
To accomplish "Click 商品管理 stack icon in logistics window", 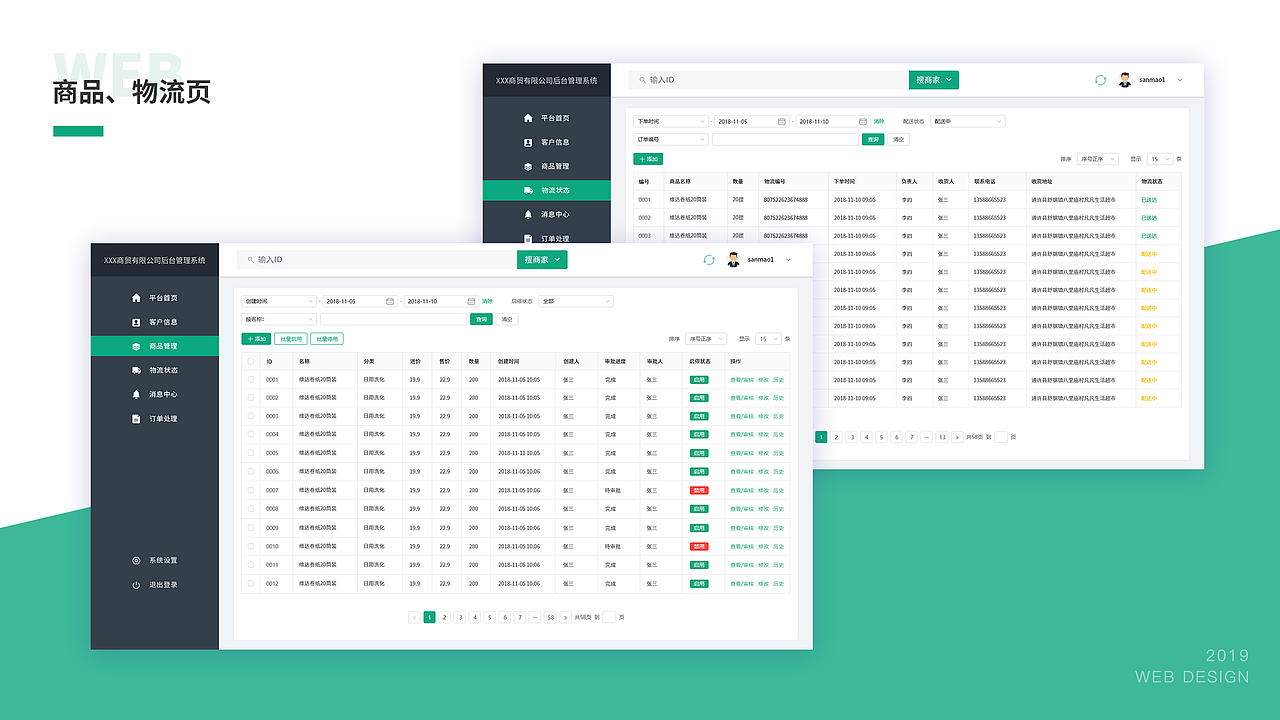I will 528,166.
